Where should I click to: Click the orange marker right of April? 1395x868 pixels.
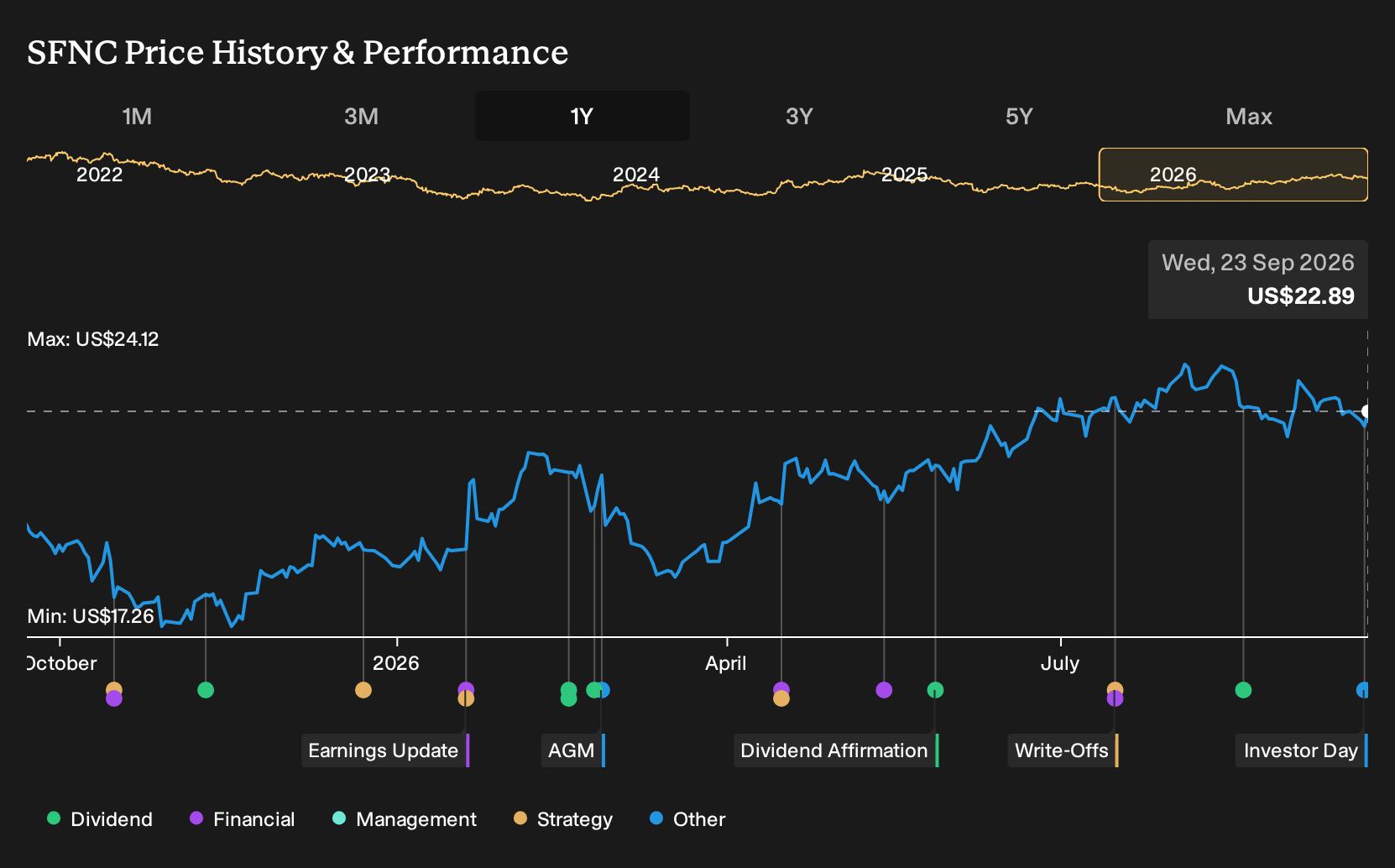click(x=781, y=698)
